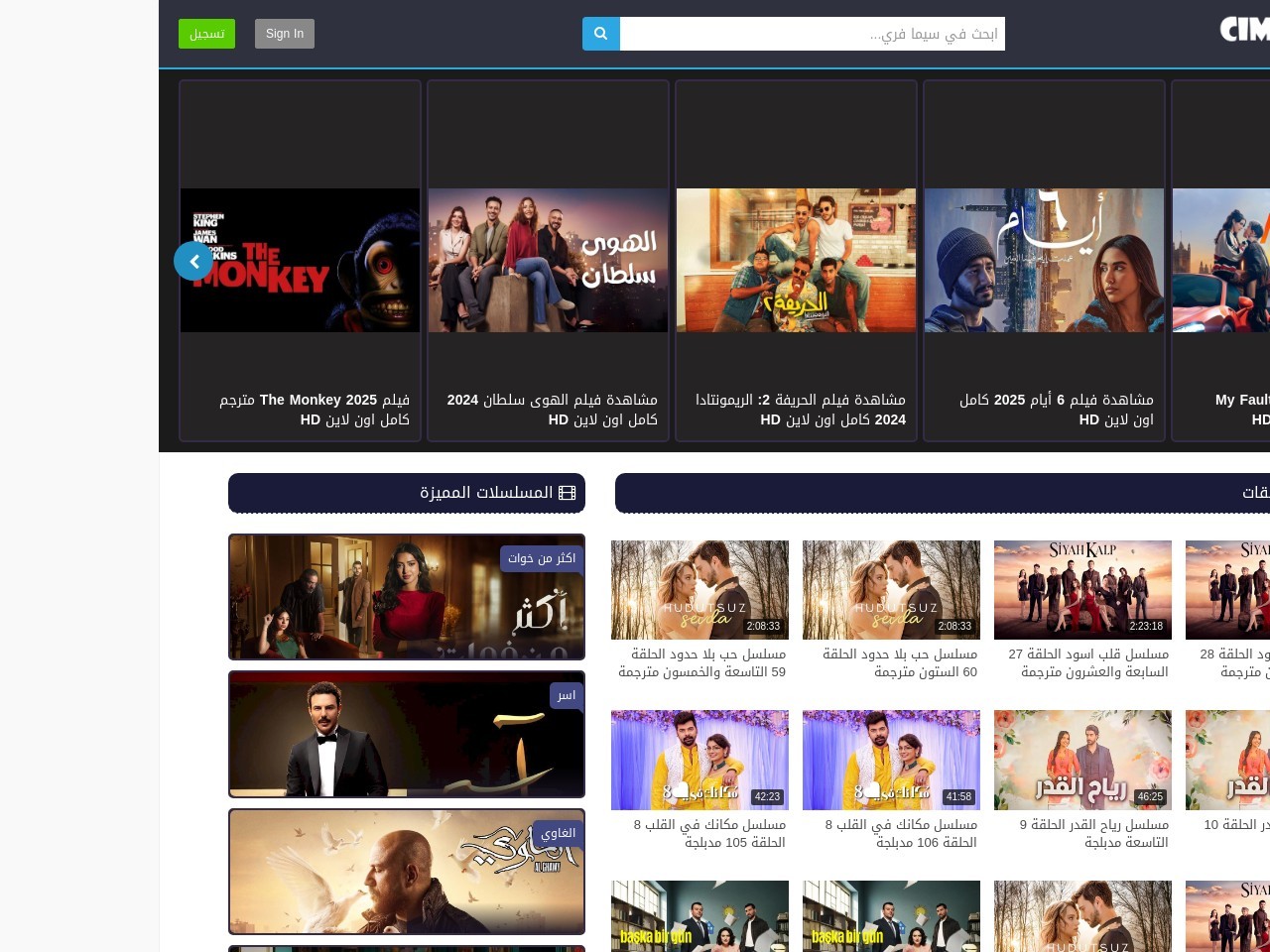Image resolution: width=1270 pixels, height=952 pixels.
Task: Click the carousel previous arrow circle
Action: tap(193, 261)
